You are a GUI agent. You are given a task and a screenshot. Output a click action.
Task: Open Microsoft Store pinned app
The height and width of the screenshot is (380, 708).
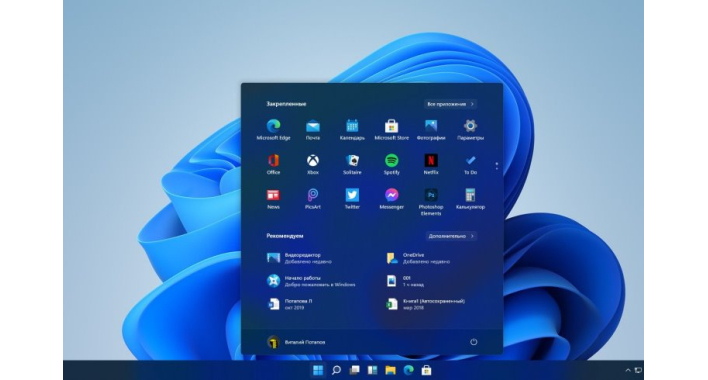[391, 130]
